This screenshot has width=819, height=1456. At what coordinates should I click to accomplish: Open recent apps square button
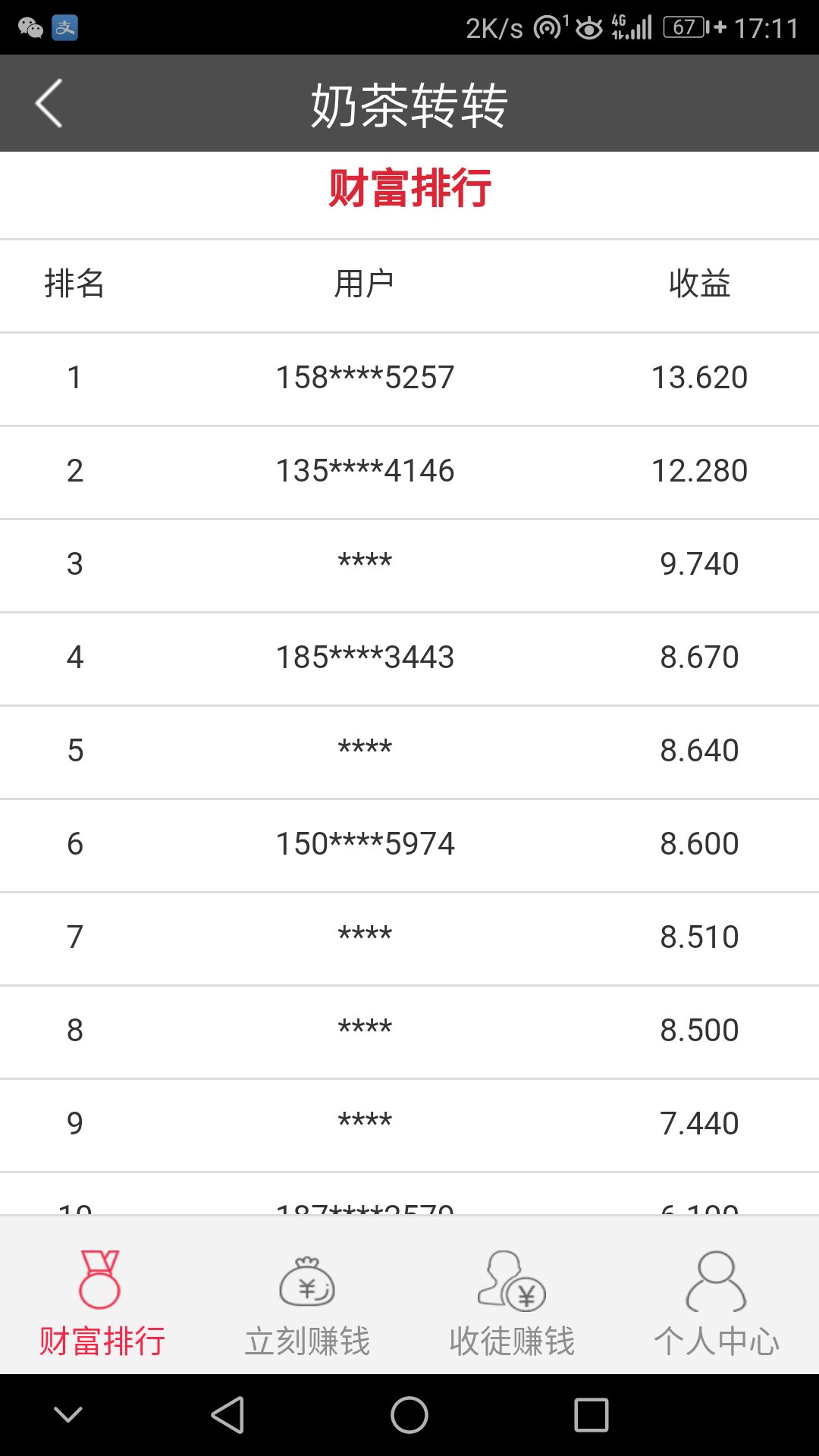click(591, 1415)
